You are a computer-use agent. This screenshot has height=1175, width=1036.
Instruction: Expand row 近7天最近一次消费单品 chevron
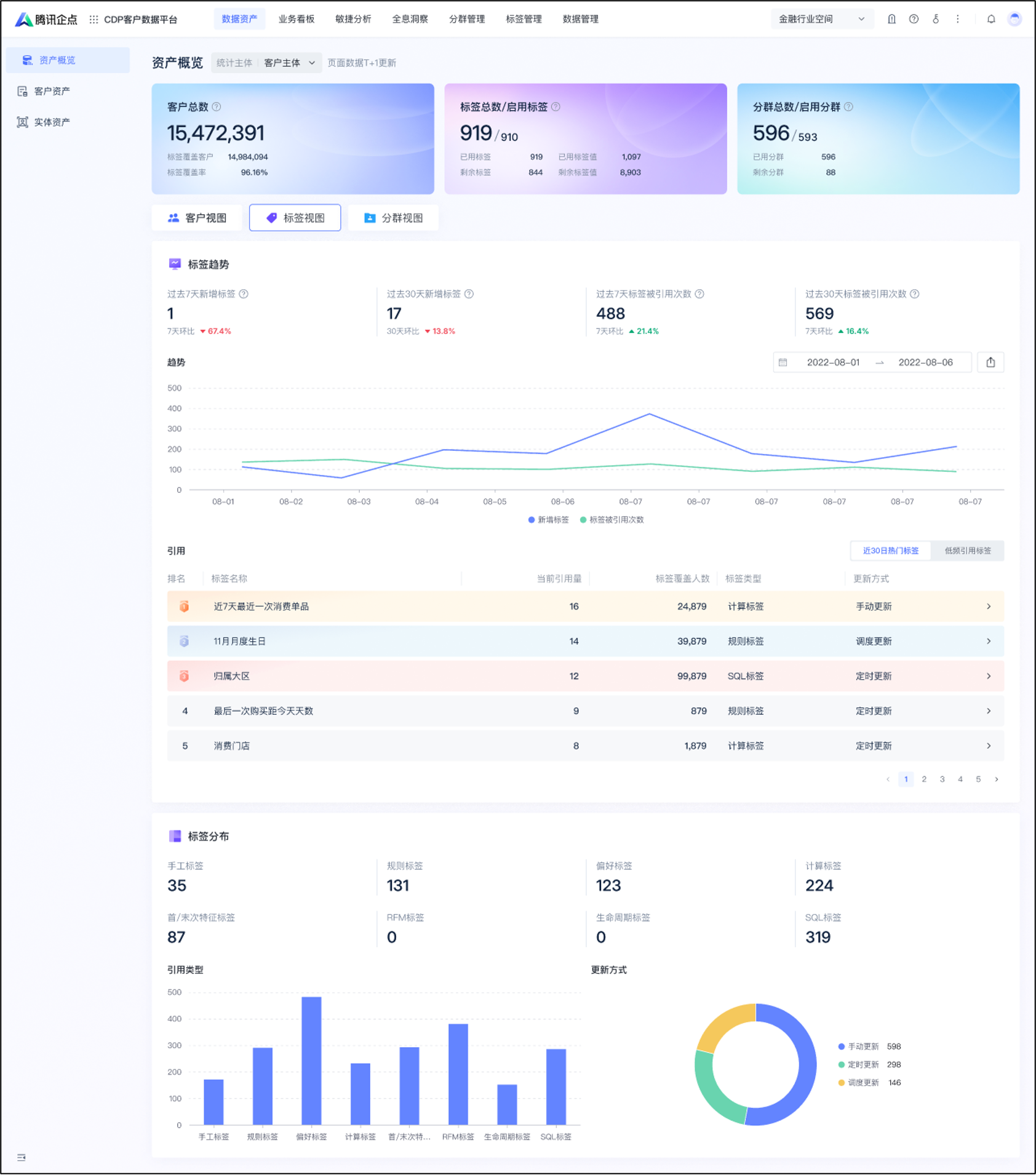(989, 607)
